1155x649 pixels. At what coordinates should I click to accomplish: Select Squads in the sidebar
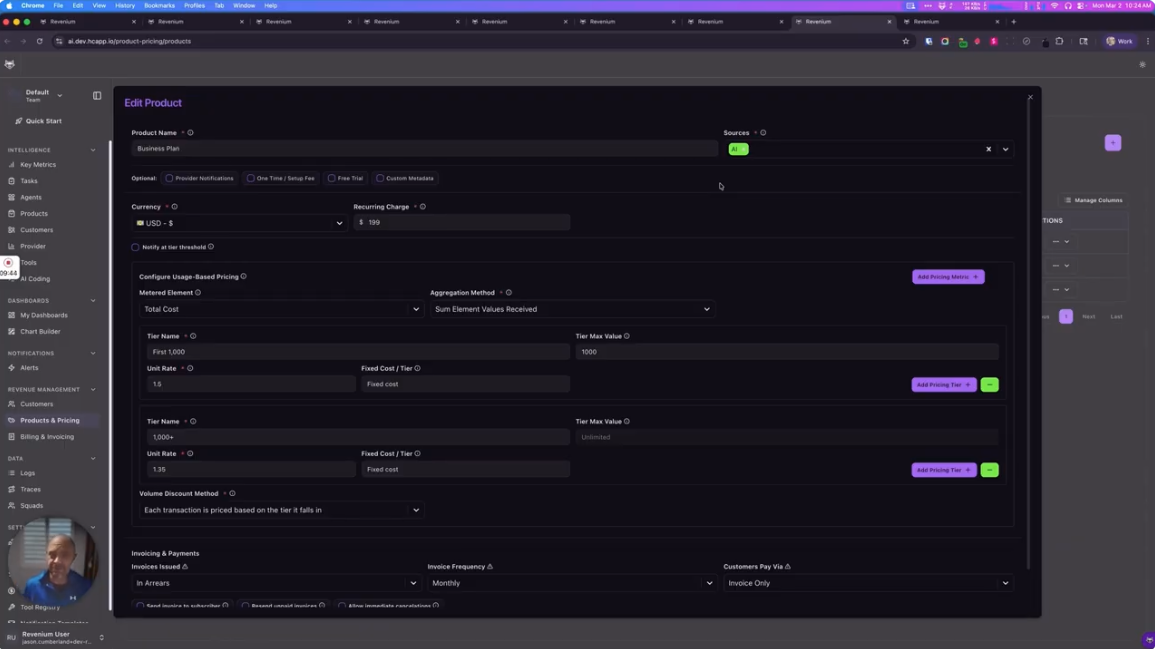click(30, 505)
